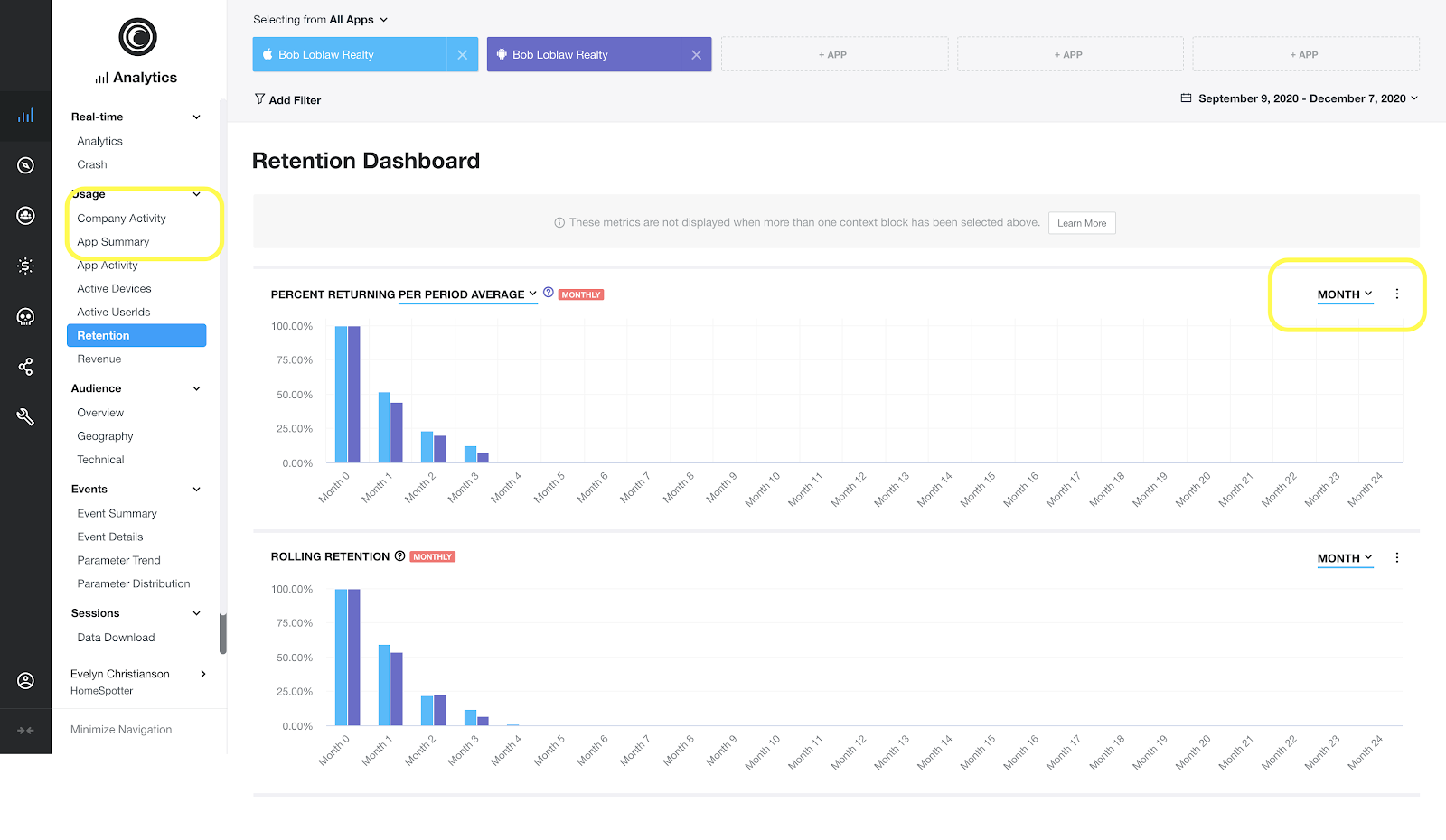Open the MONTH dropdown on Percent Returning chart
The width and height of the screenshot is (1446, 840).
pos(1344,294)
